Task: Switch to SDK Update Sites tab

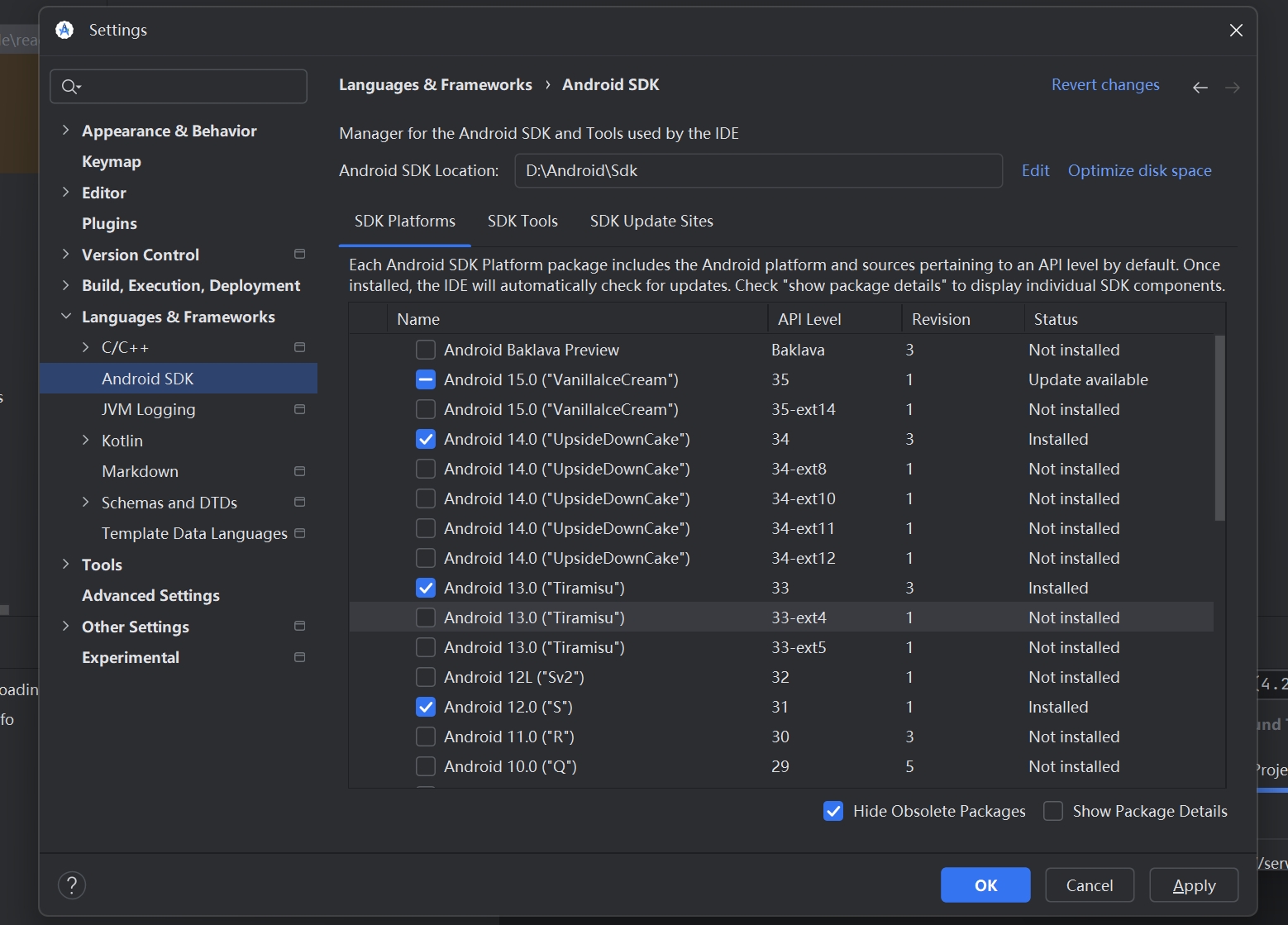Action: [651, 222]
